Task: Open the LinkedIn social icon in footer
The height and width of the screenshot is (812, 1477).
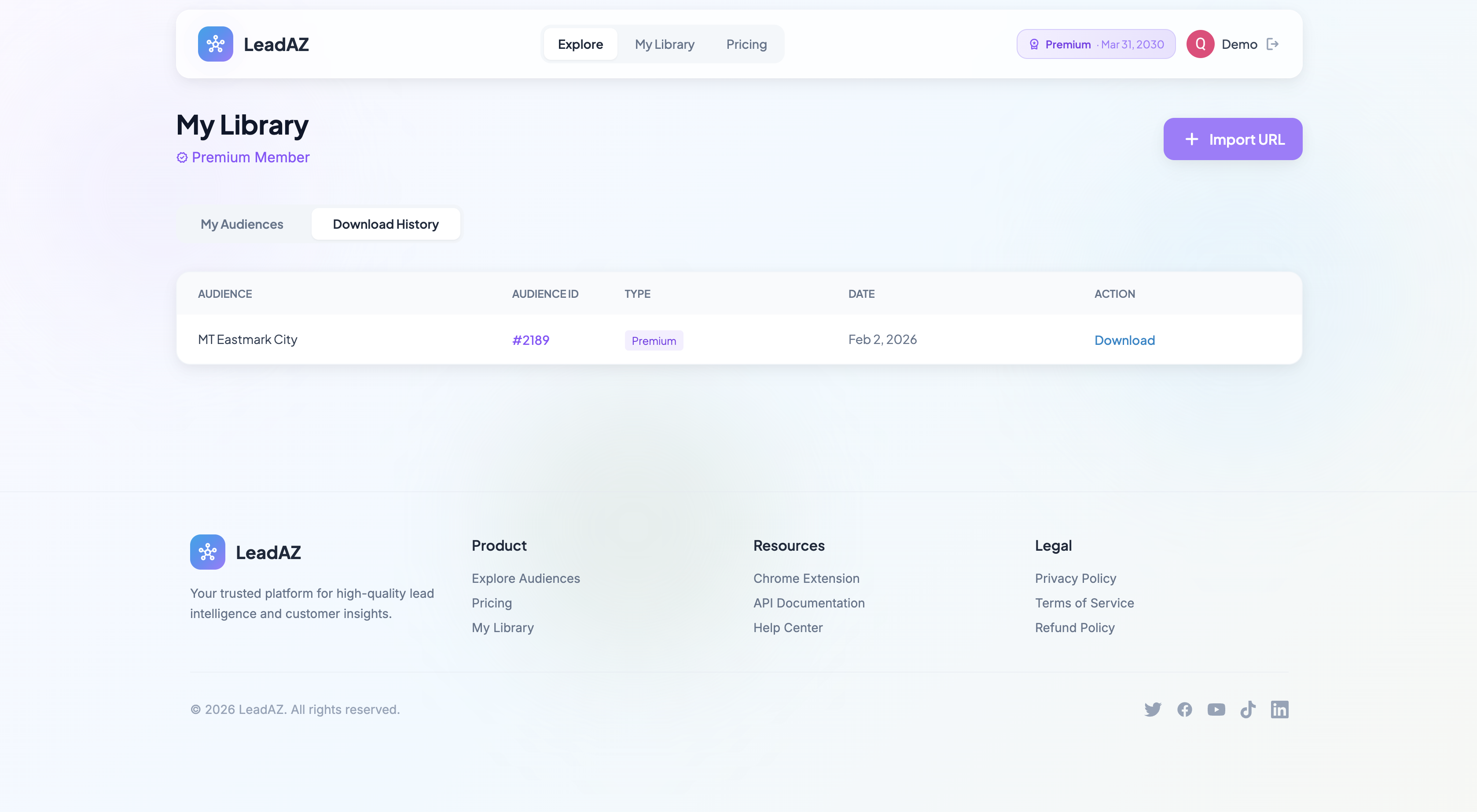Action: coord(1279,710)
